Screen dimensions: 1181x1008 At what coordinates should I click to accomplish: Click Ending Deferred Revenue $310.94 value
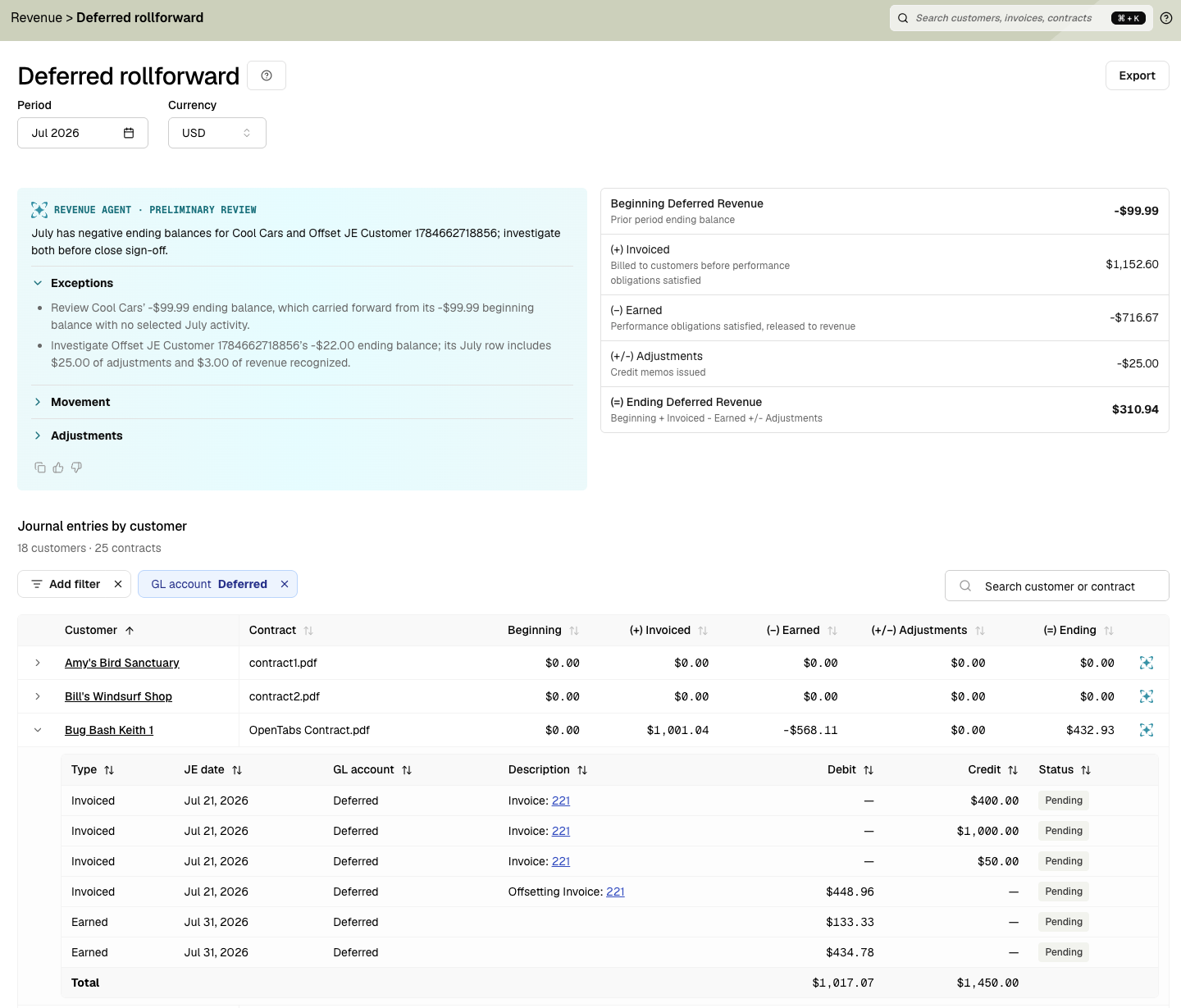click(x=1135, y=409)
